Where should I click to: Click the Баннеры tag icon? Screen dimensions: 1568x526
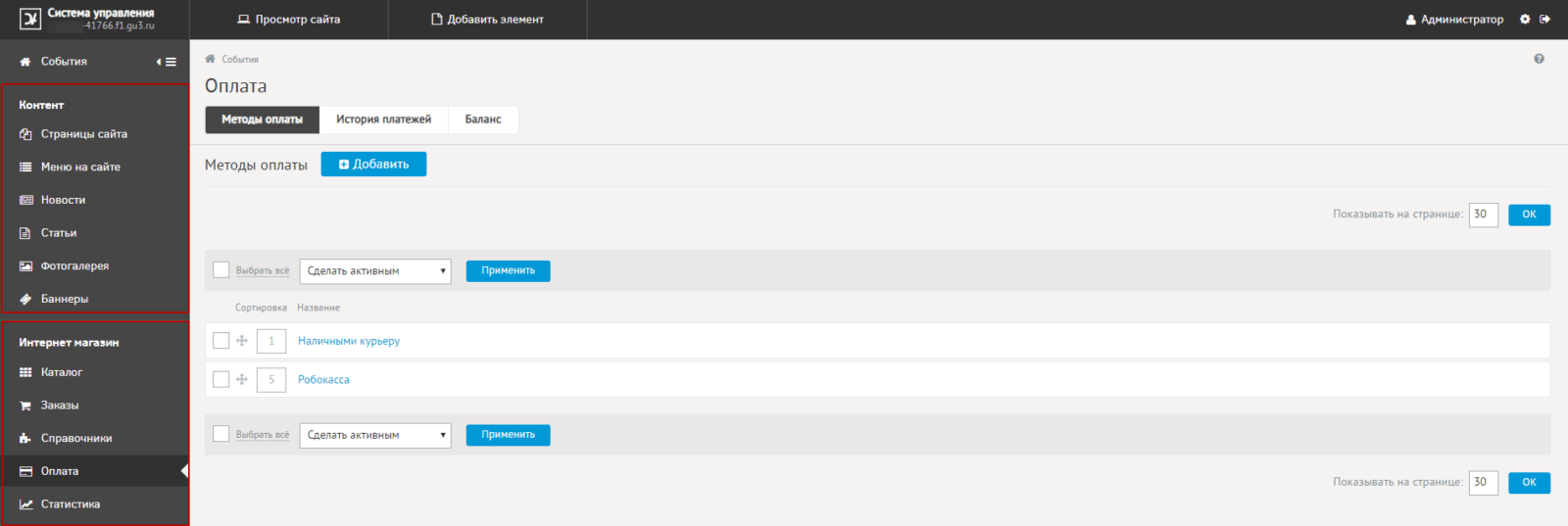[25, 299]
